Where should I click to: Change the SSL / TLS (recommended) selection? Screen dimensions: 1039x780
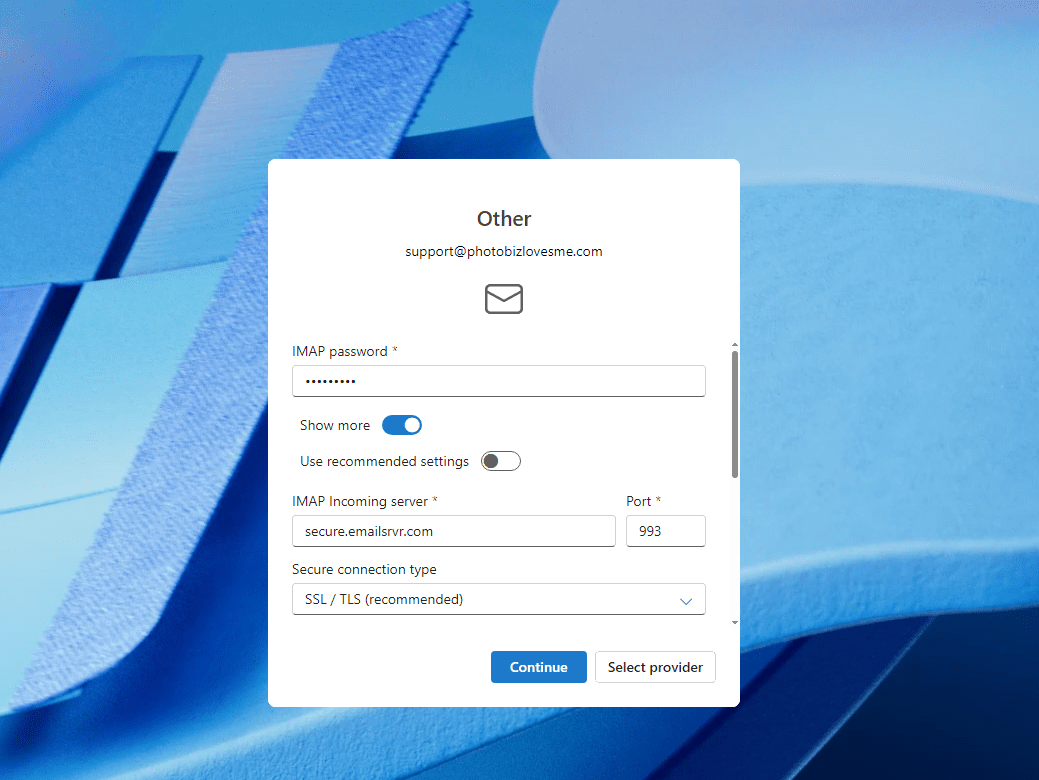click(x=498, y=599)
